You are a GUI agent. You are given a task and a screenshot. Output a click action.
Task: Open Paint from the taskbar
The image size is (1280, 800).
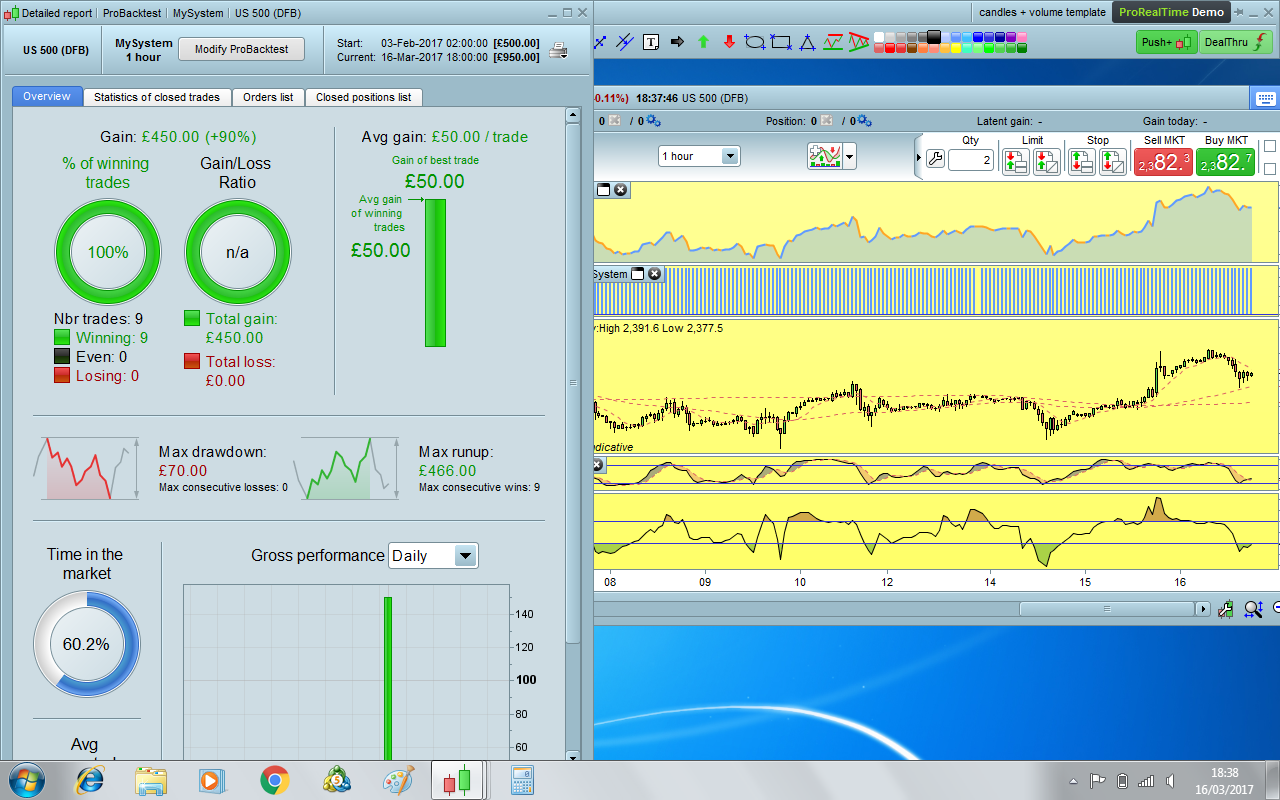[399, 780]
